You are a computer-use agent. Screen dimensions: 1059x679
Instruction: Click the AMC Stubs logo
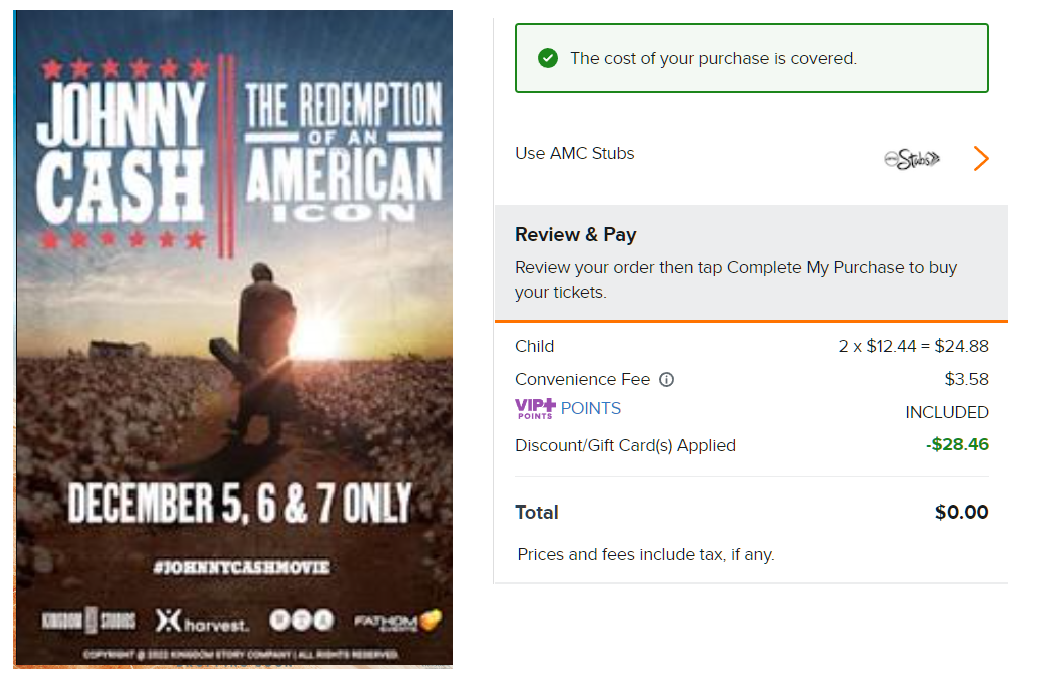point(912,158)
